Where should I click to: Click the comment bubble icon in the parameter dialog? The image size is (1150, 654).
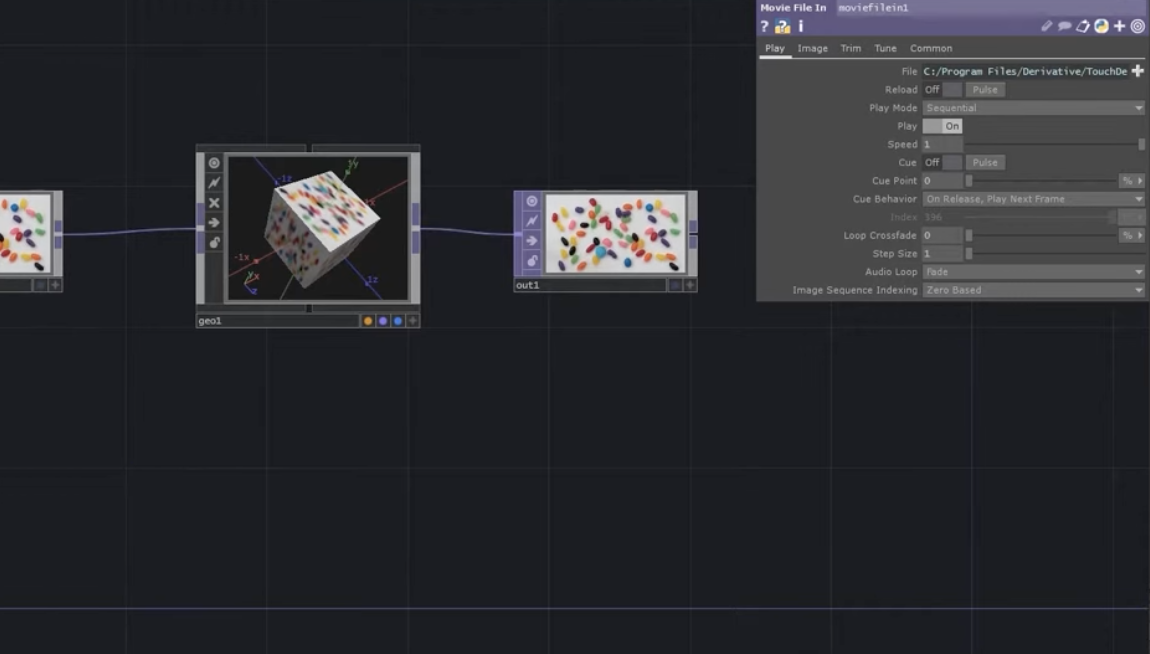tap(1063, 26)
